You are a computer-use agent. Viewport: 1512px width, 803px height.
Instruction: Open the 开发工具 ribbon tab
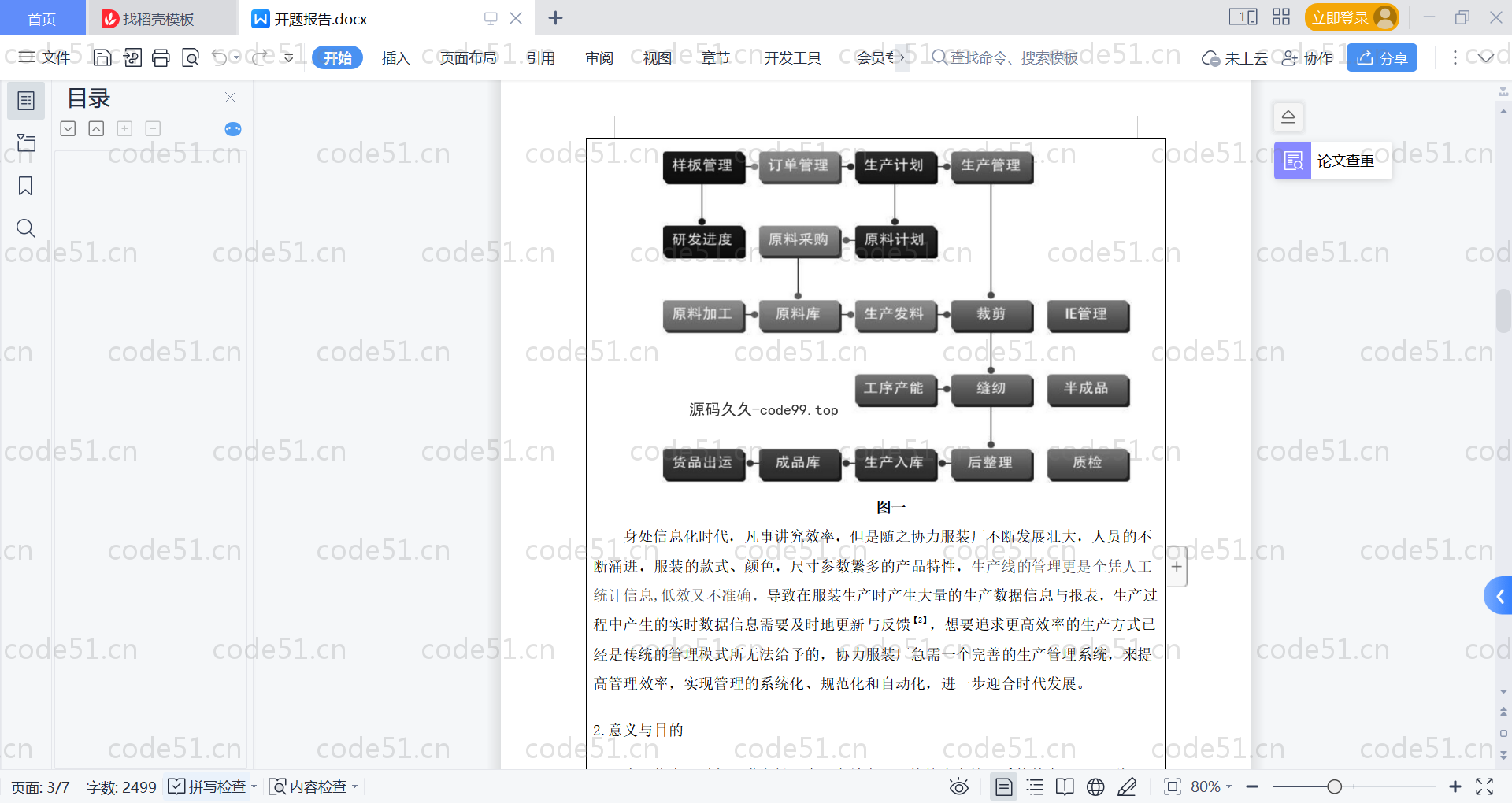click(792, 57)
